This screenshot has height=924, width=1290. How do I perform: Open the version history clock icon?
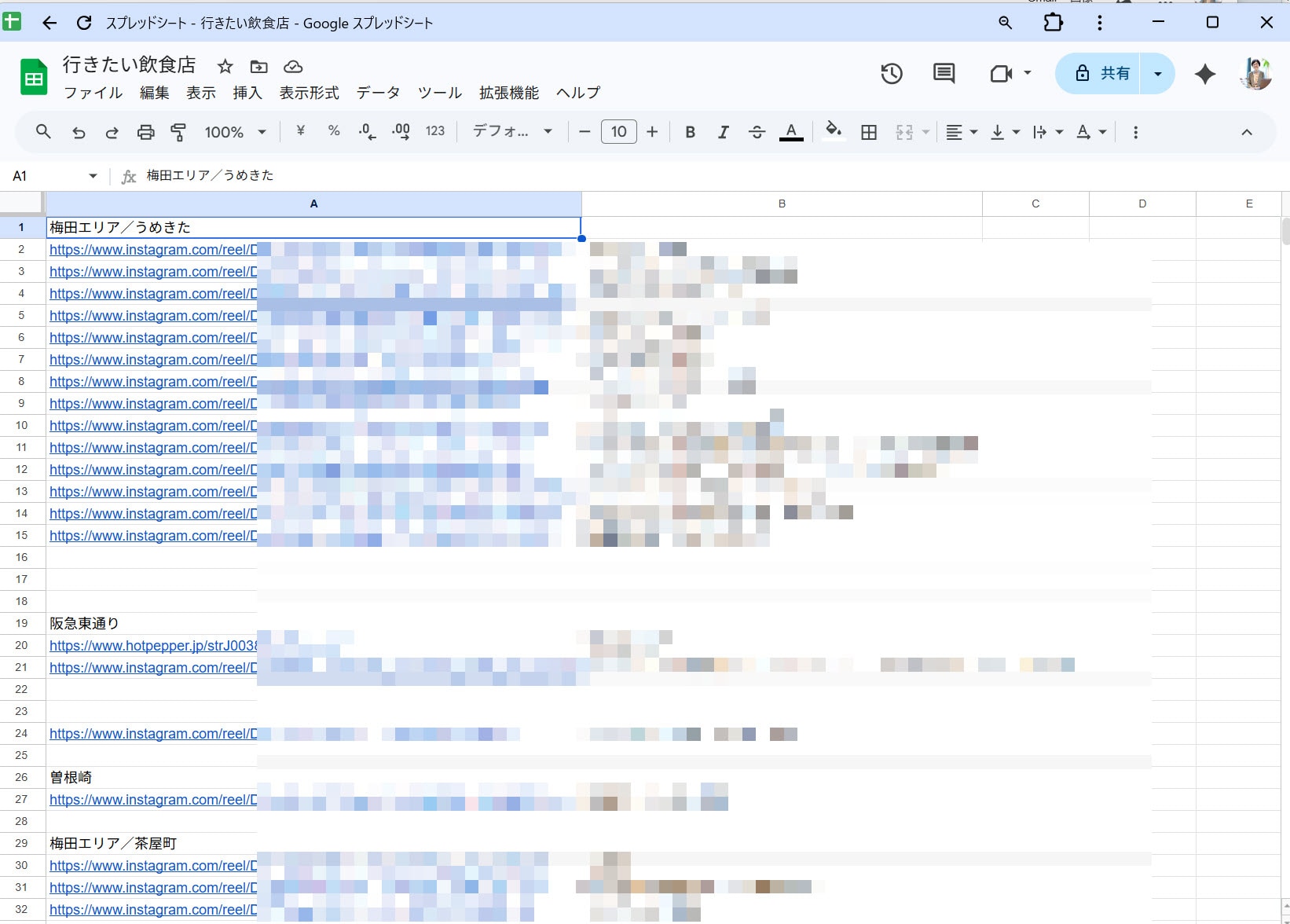point(891,74)
